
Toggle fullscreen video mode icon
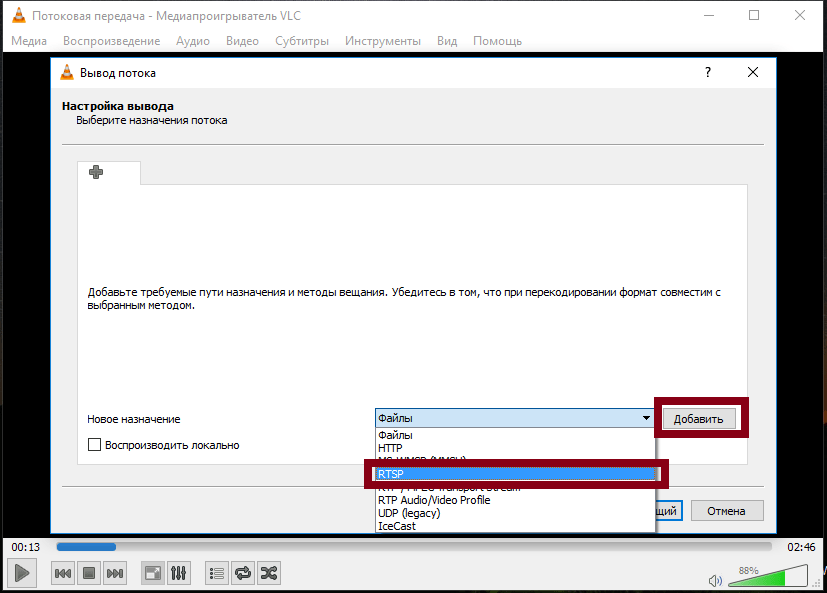coord(153,573)
